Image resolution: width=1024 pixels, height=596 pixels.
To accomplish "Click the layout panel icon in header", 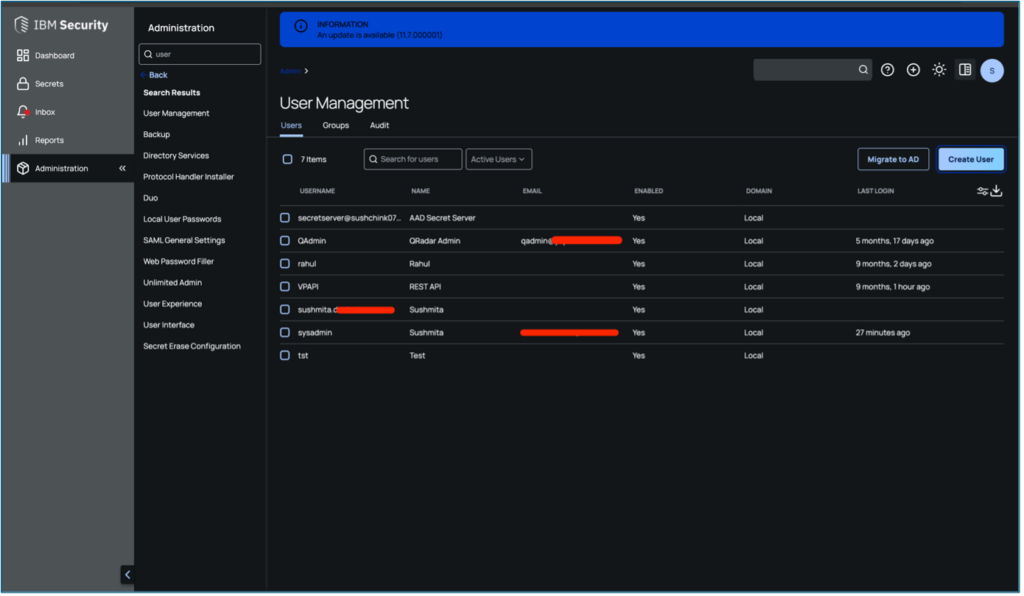I will (x=965, y=70).
